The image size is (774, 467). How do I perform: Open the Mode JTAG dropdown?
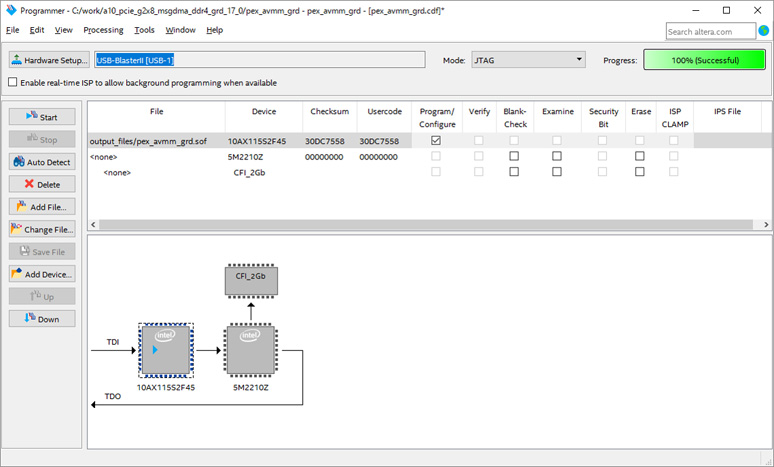click(x=528, y=60)
